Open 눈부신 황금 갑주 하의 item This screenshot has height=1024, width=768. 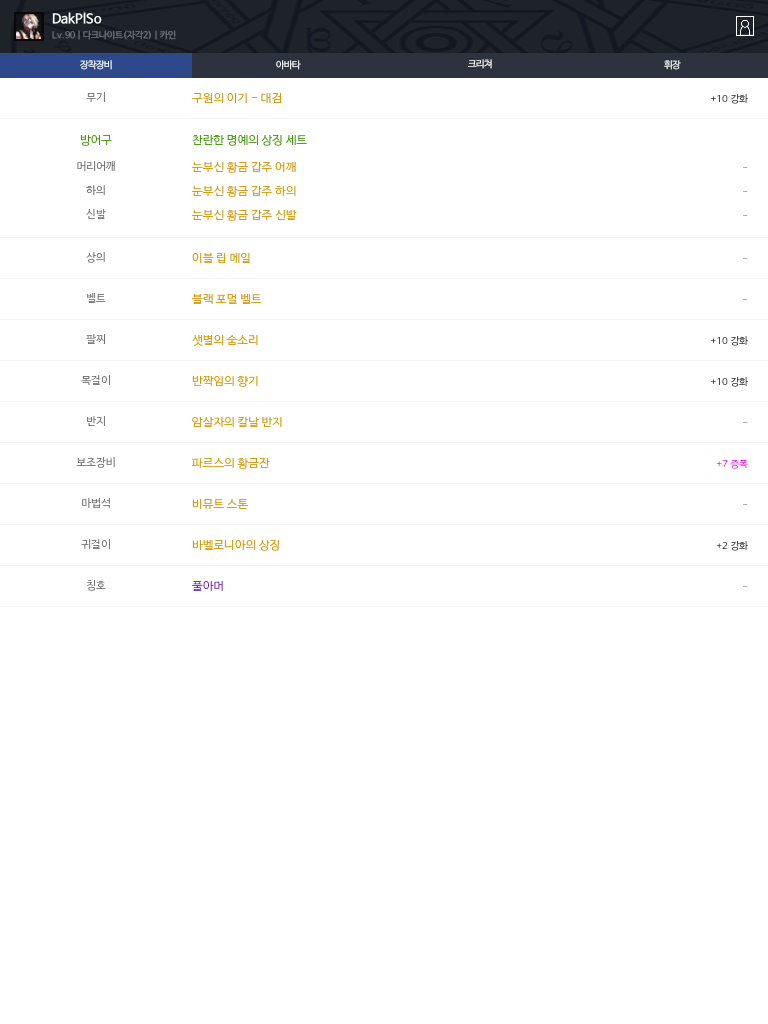tap(244, 191)
